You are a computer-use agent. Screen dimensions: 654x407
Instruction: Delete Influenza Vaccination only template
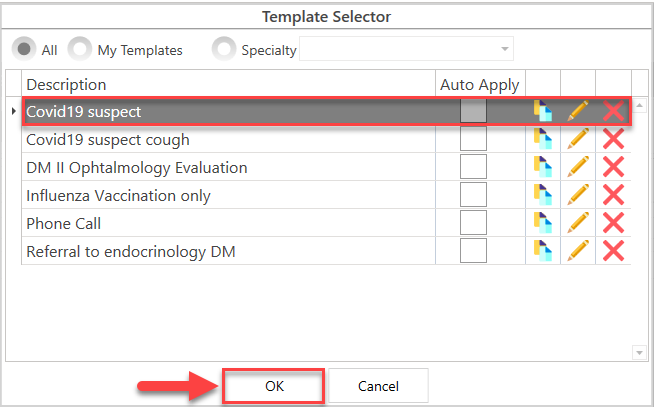(x=613, y=195)
